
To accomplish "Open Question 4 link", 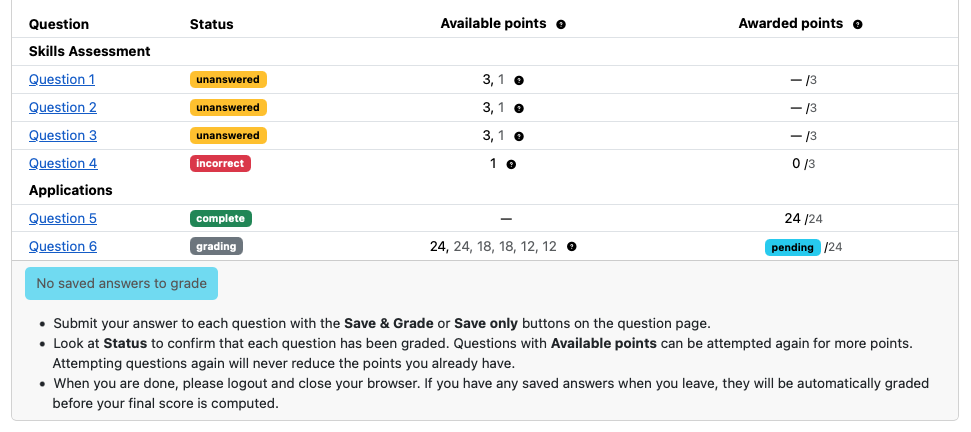I will point(63,163).
